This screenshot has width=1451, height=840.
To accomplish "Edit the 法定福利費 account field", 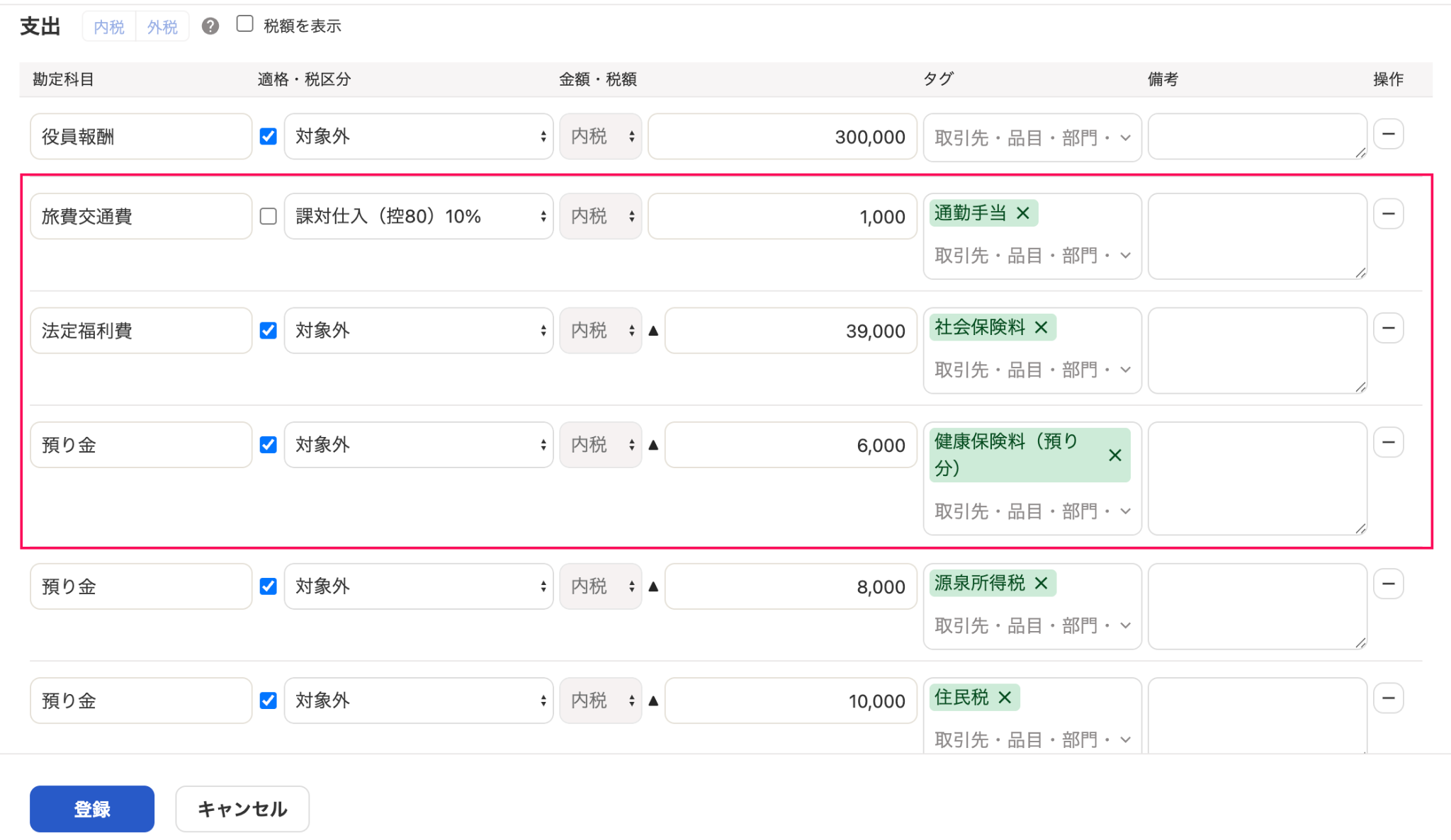I will pyautogui.click(x=141, y=331).
